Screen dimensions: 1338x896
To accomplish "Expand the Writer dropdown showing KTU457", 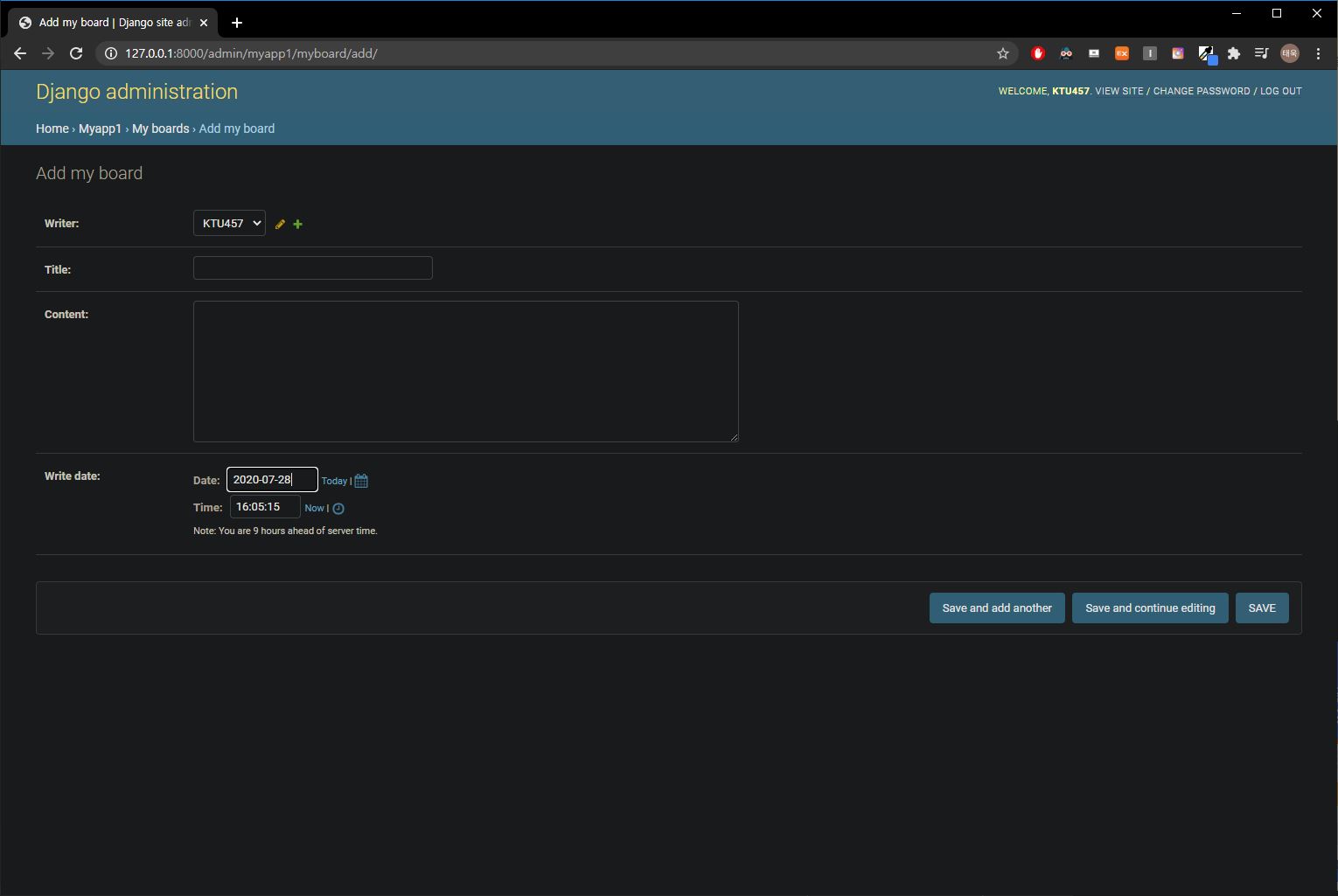I will click(x=229, y=224).
